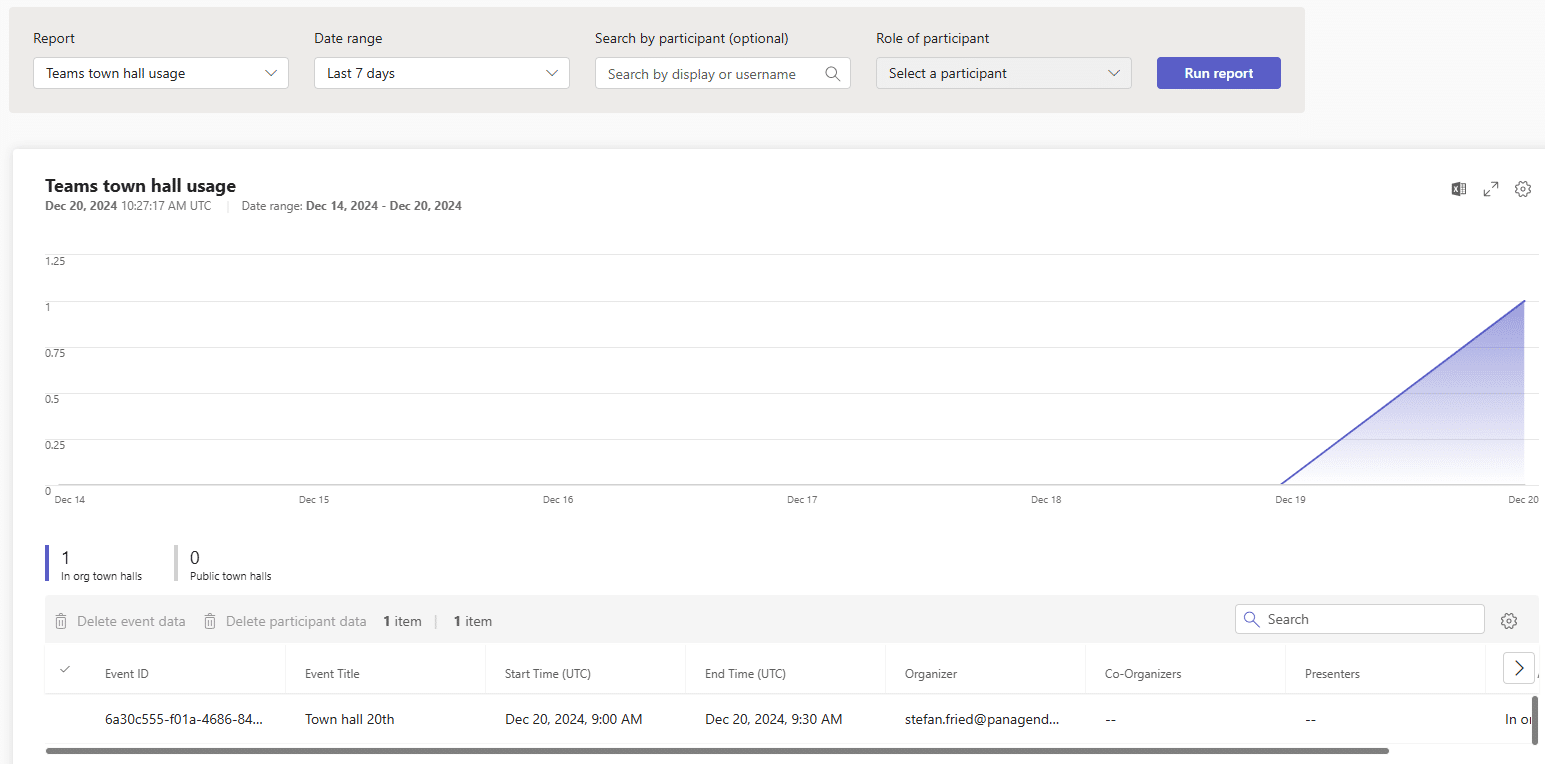Open chart settings gear icon
Viewport: 1545px width, 764px height.
point(1523,189)
